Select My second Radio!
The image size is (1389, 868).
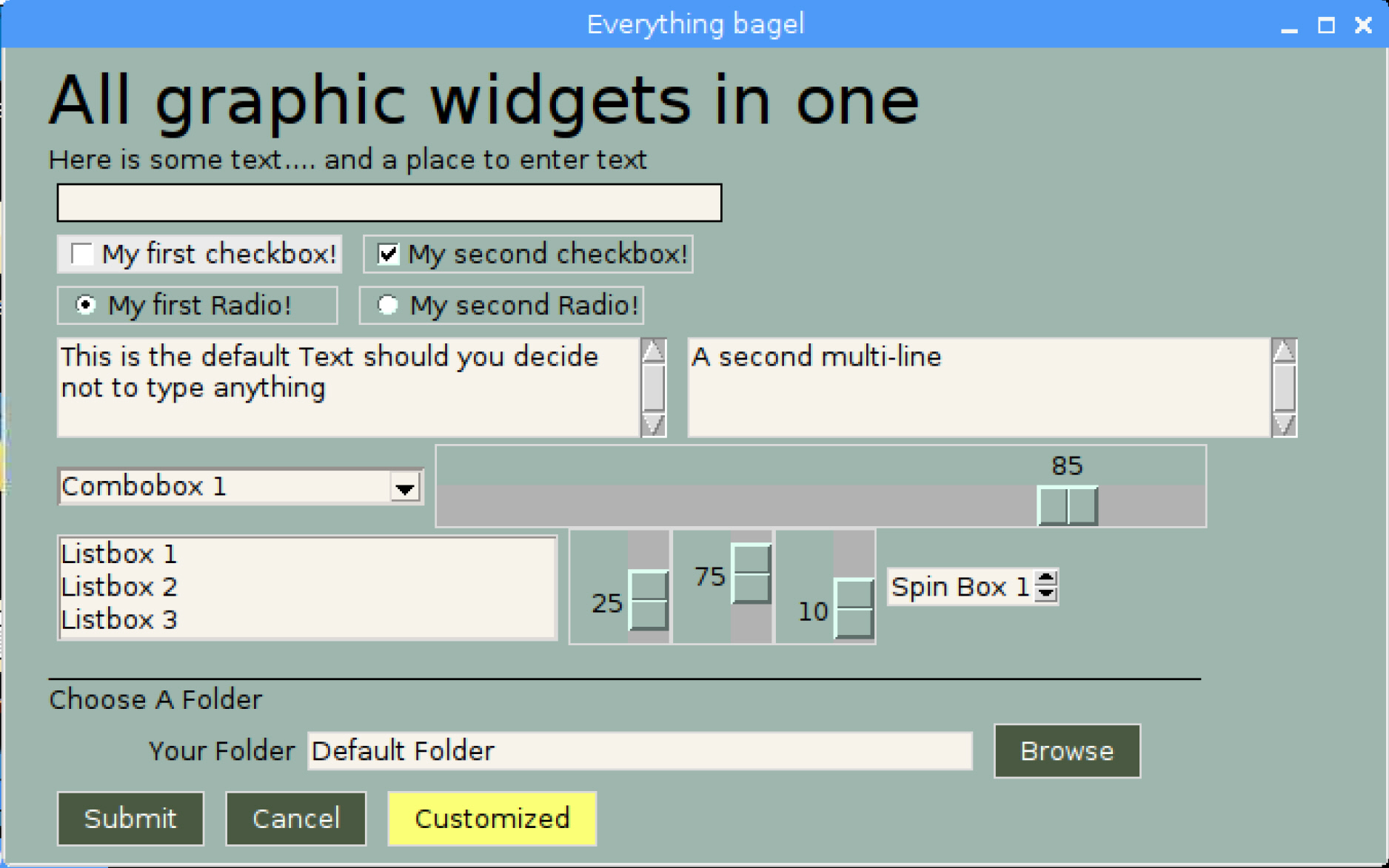387,305
